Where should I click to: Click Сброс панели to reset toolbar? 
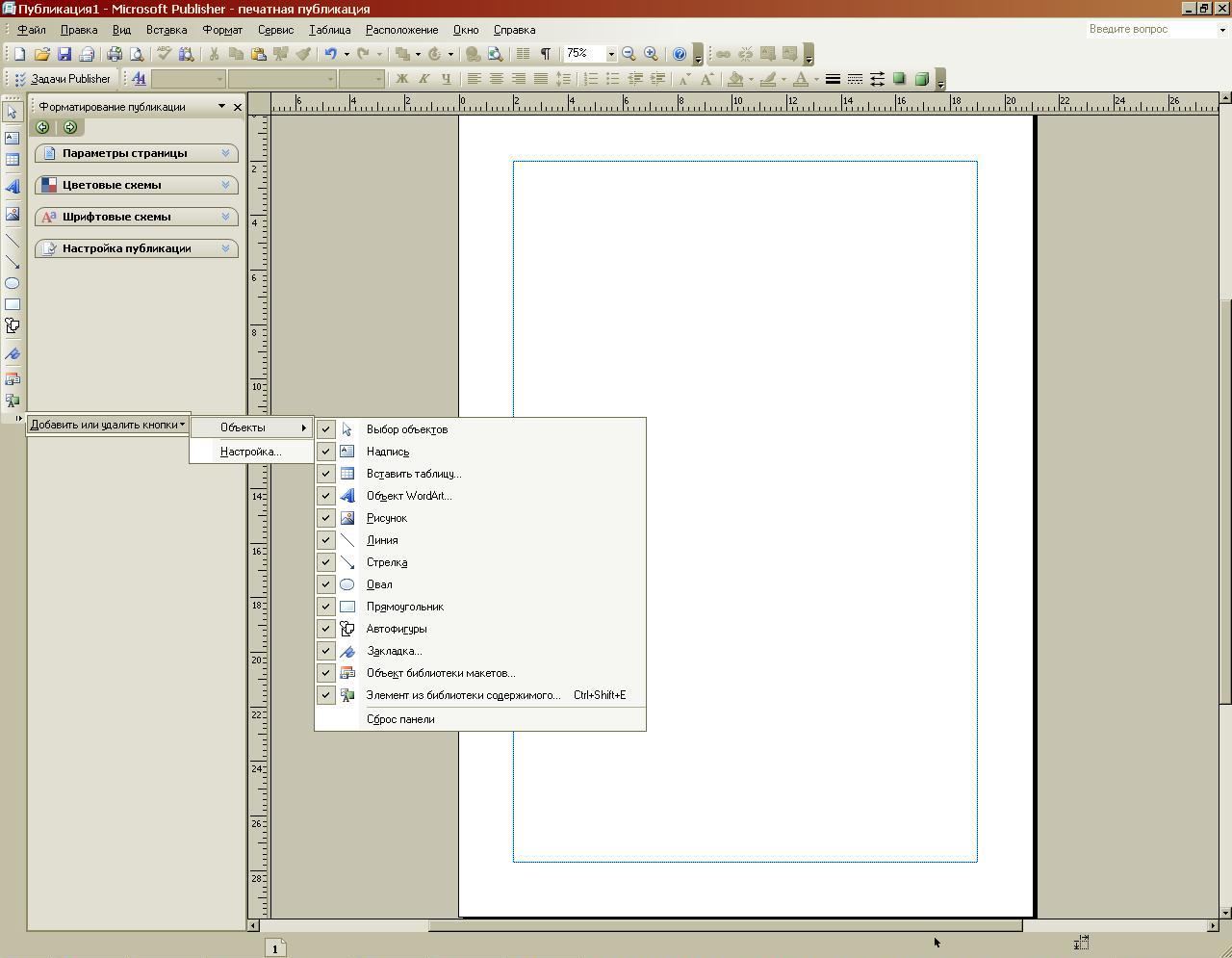(400, 719)
